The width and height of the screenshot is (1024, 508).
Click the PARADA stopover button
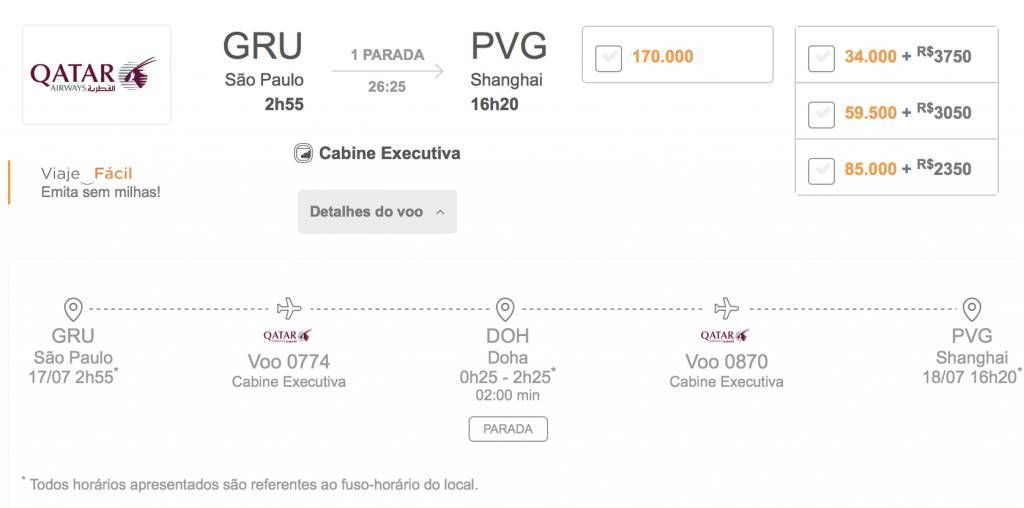[508, 429]
